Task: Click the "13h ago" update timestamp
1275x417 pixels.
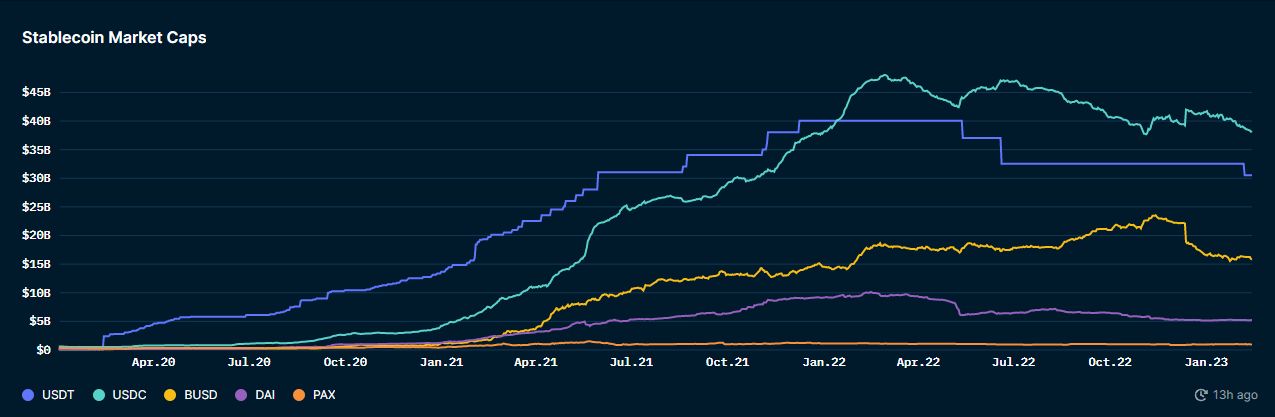Action: click(1236, 395)
